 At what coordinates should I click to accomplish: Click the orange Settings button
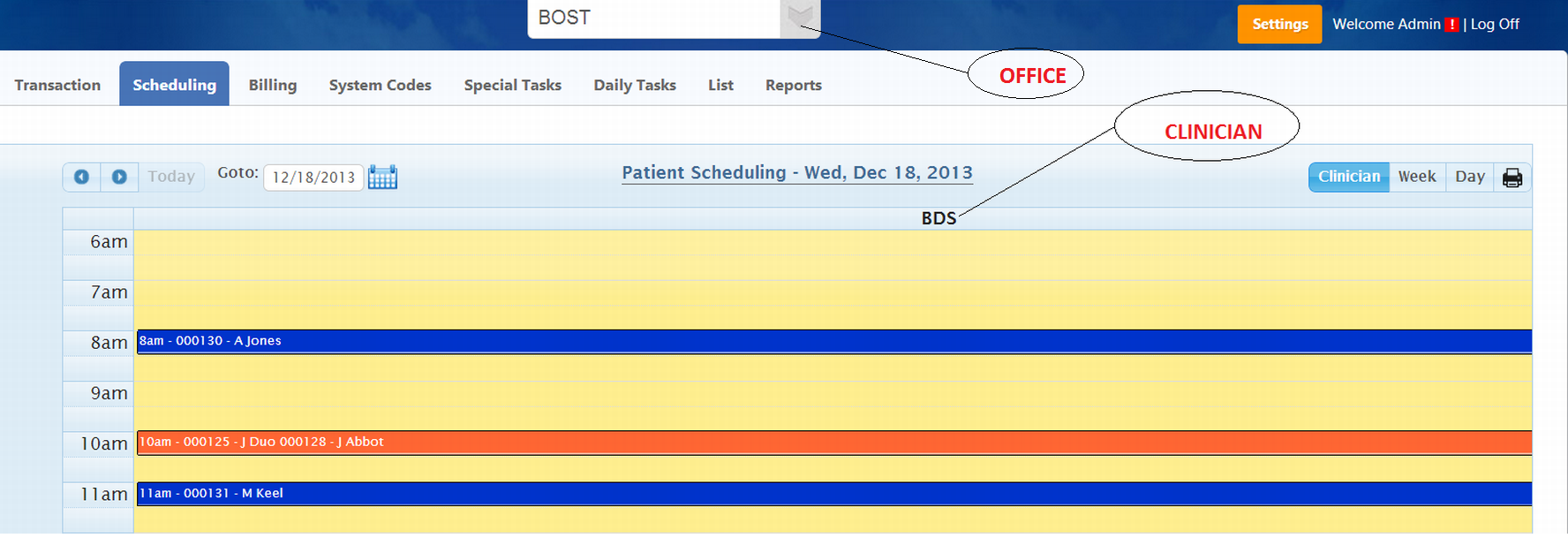point(1279,24)
